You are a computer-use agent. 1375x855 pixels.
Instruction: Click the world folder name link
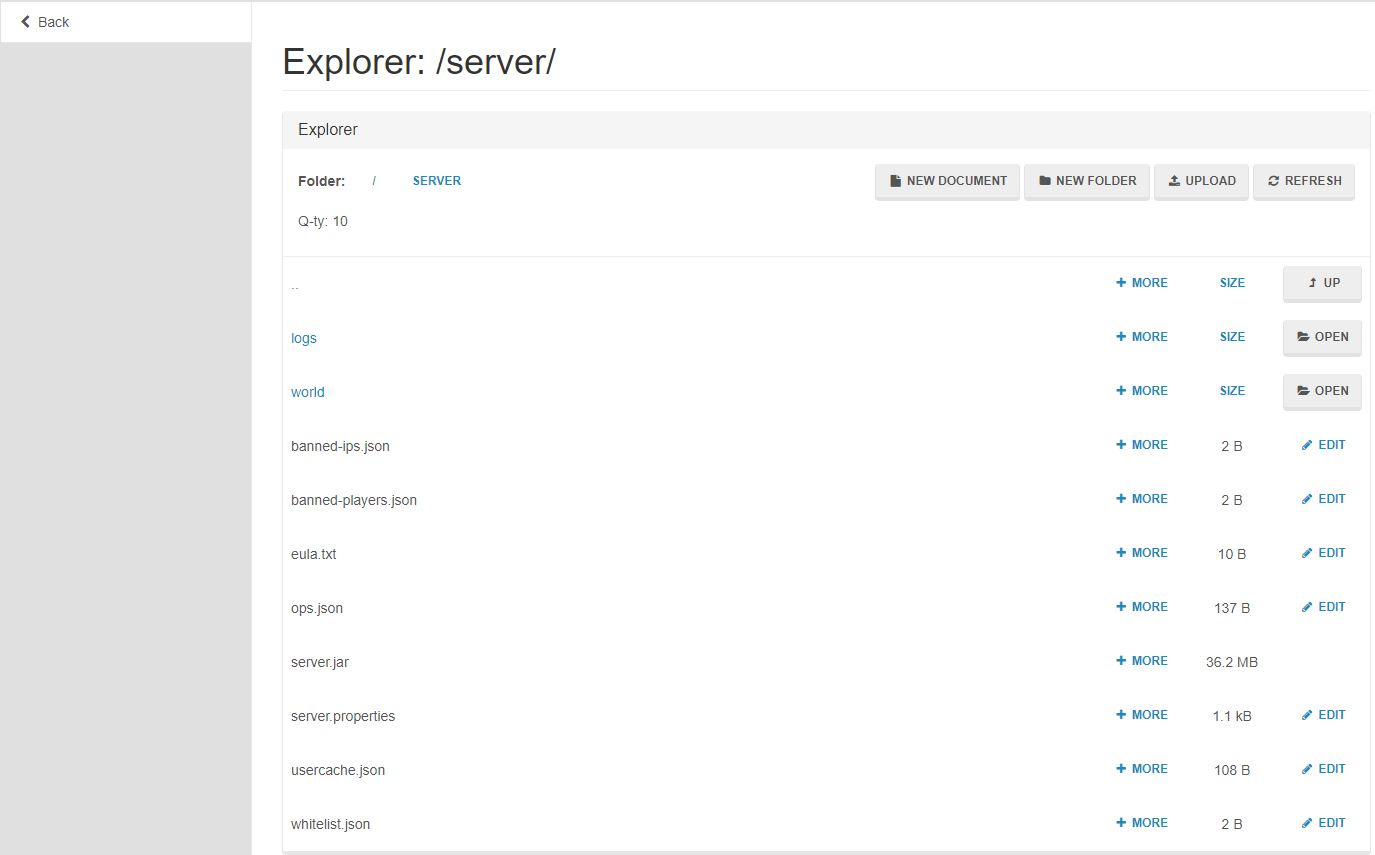click(307, 392)
